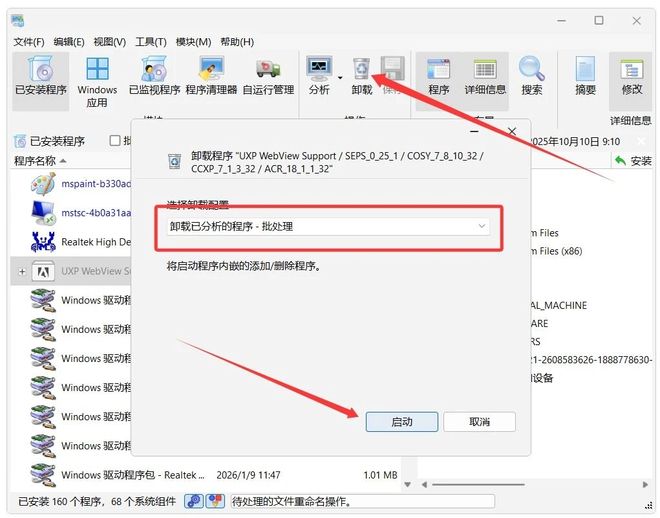
Task: Open the Windows 应用 module
Action: click(x=97, y=82)
